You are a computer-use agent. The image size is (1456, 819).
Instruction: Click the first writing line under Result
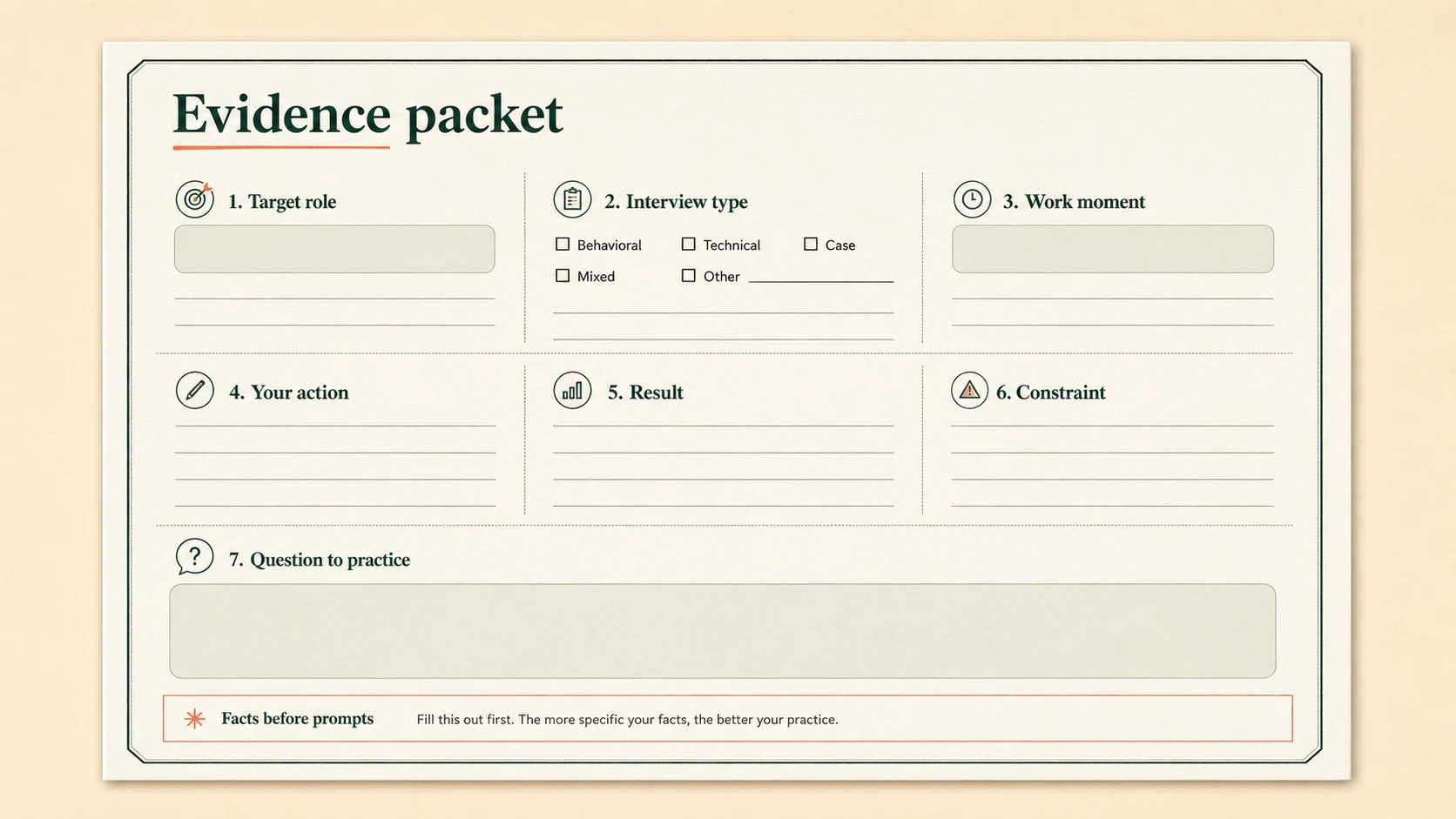tap(723, 426)
